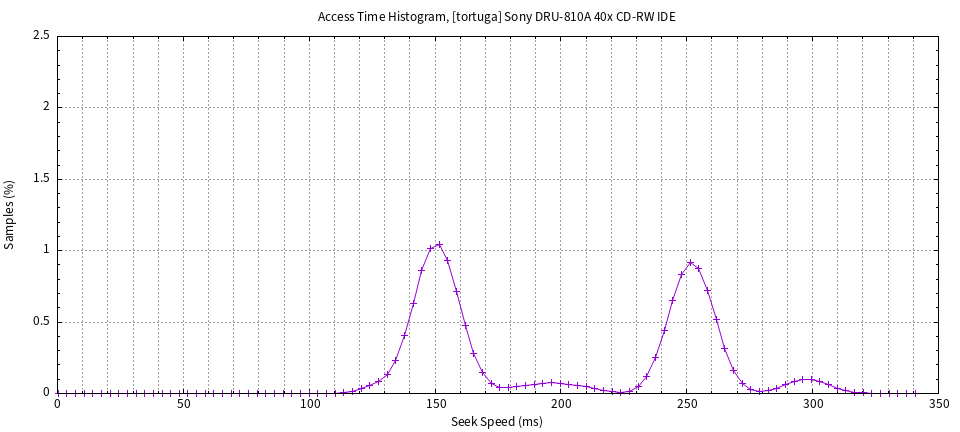960x432 pixels.
Task: Click the Seek Speed (ms) axis label
Action: [x=497, y=422]
